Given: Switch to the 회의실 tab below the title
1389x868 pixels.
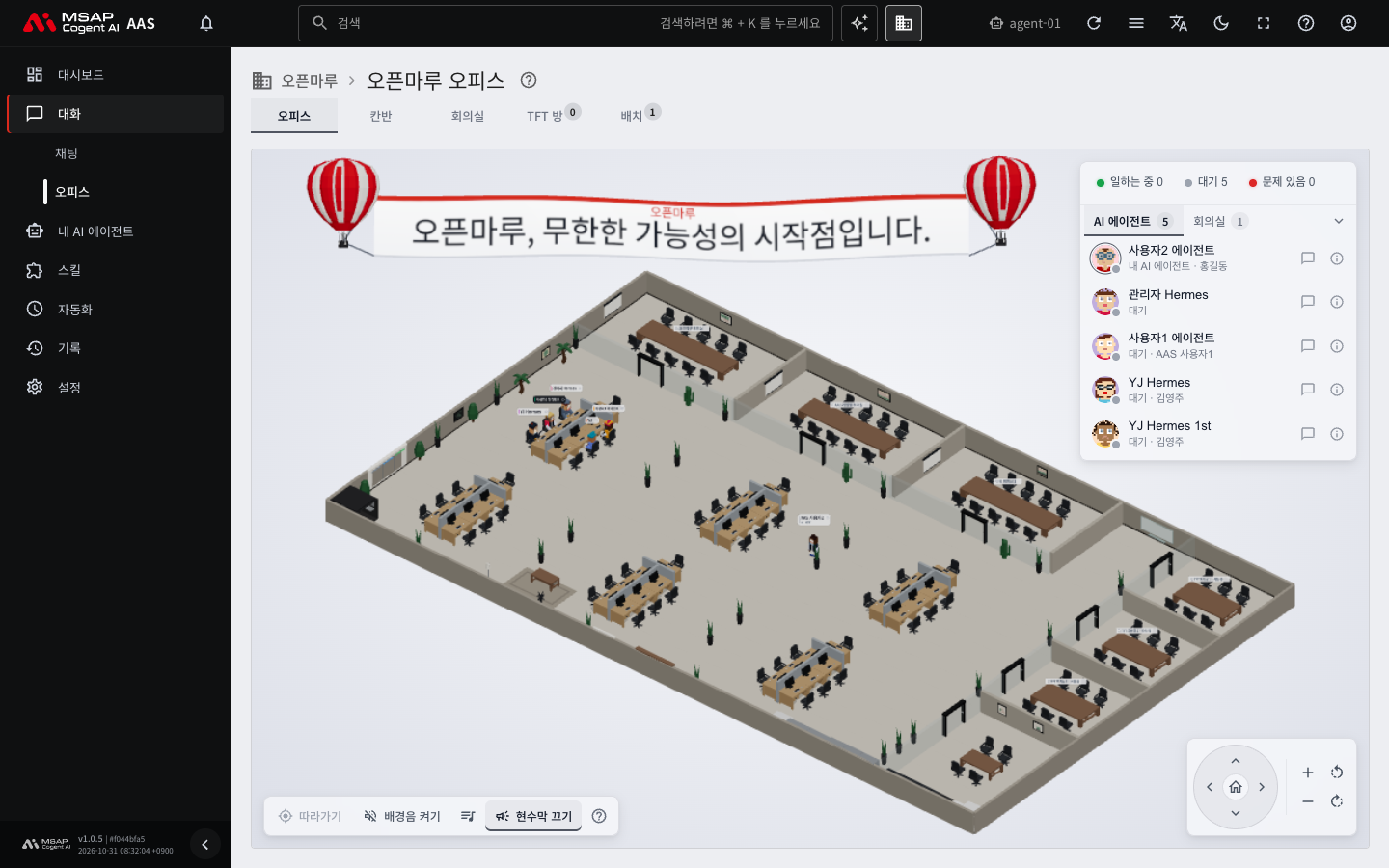Looking at the screenshot, I should click(468, 116).
